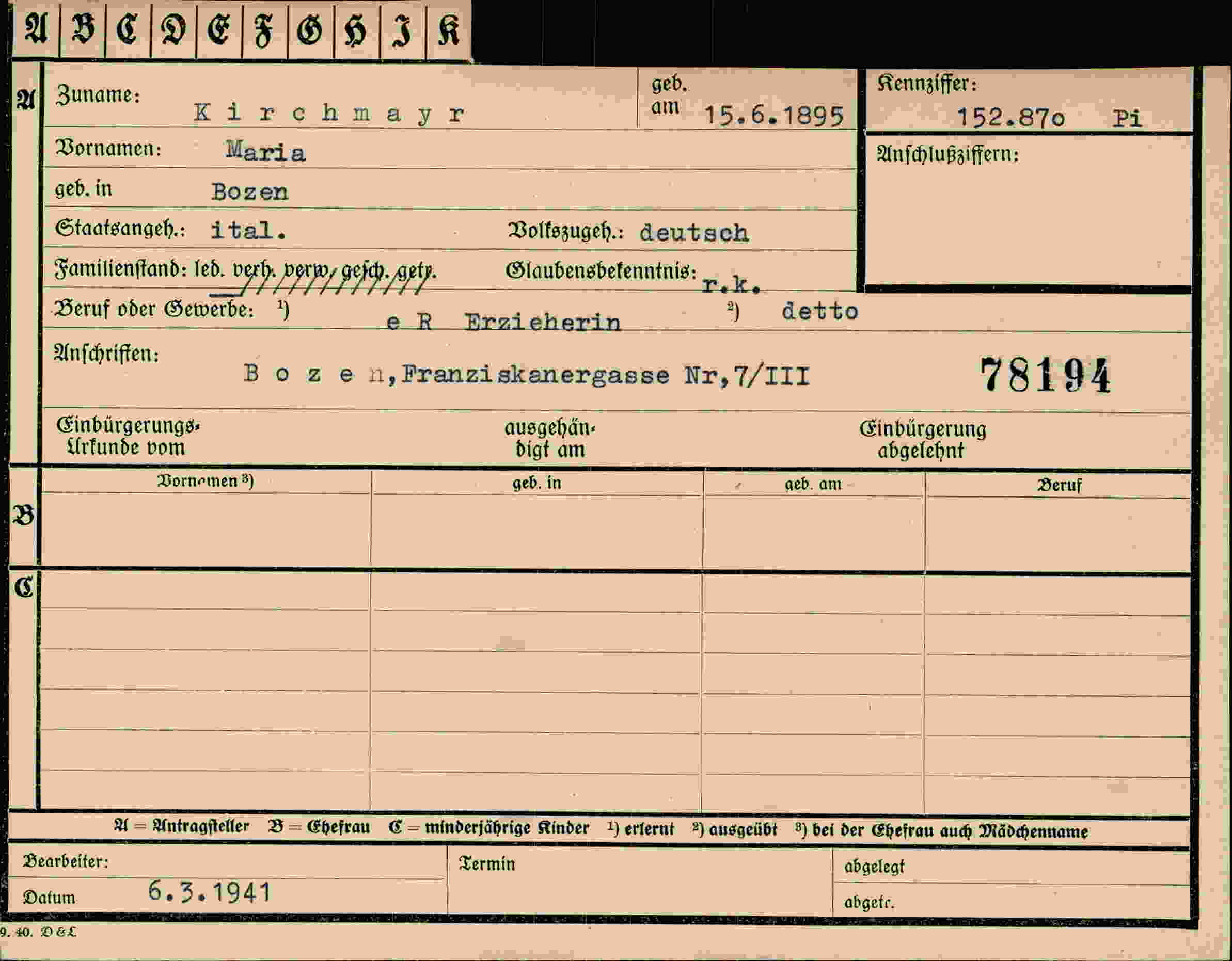Click the 'abgelegt' label
The width and height of the screenshot is (1232, 961).
(874, 866)
